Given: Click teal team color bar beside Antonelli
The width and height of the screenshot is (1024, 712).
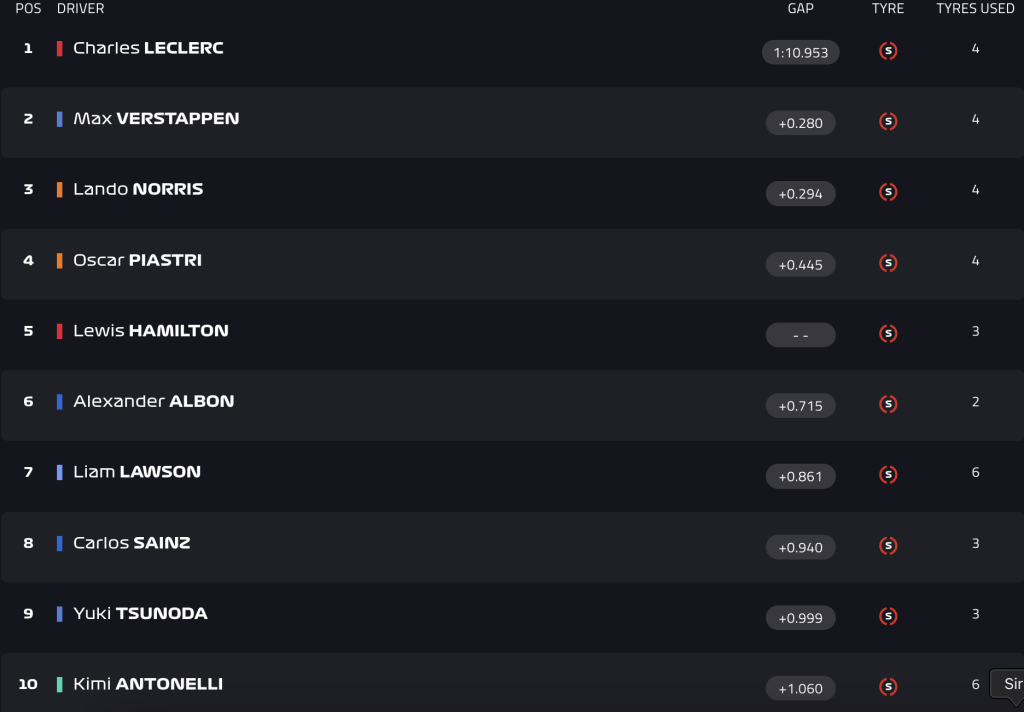Looking at the screenshot, I should coord(59,684).
